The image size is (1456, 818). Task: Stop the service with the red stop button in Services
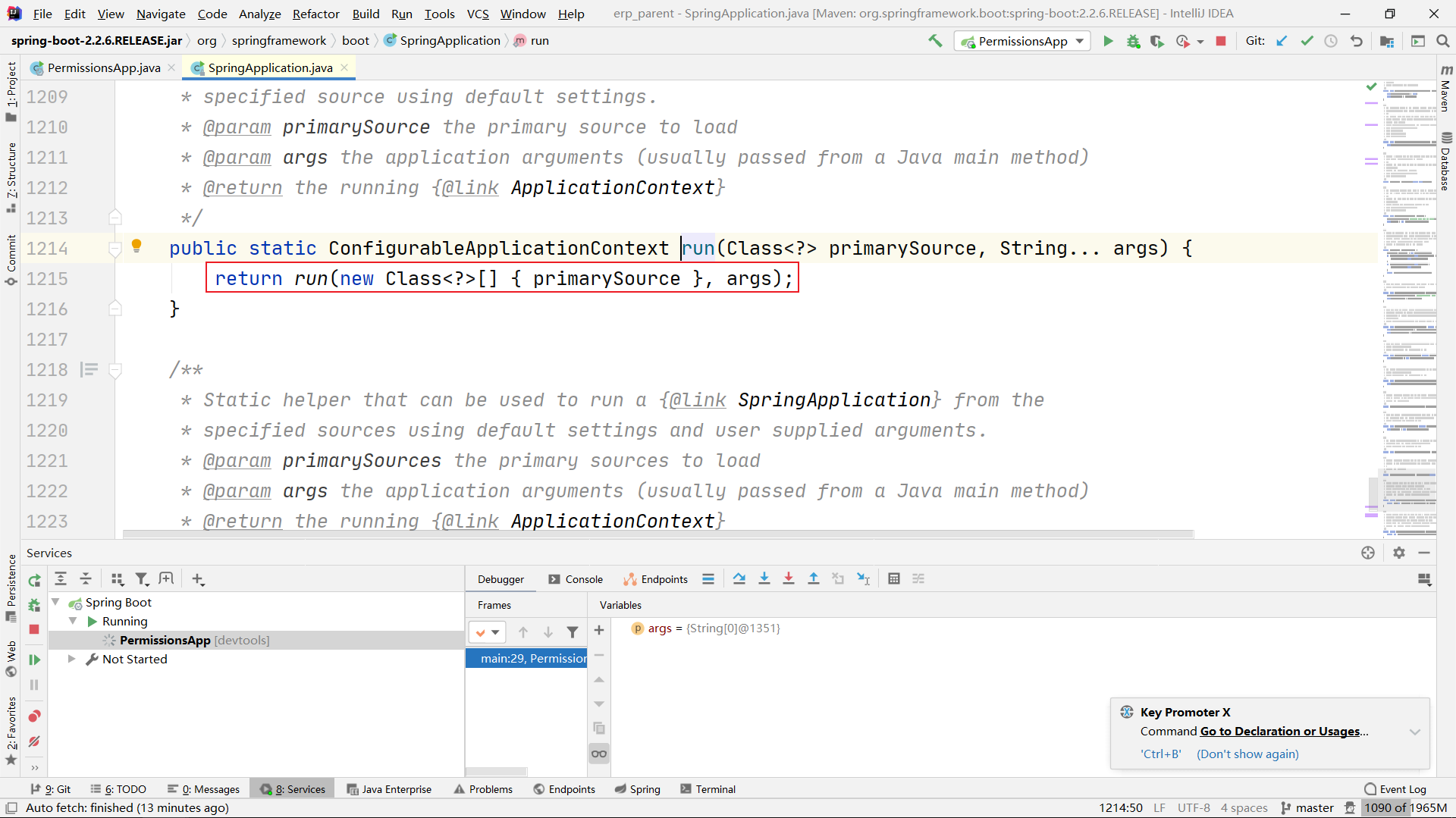pyautogui.click(x=34, y=629)
